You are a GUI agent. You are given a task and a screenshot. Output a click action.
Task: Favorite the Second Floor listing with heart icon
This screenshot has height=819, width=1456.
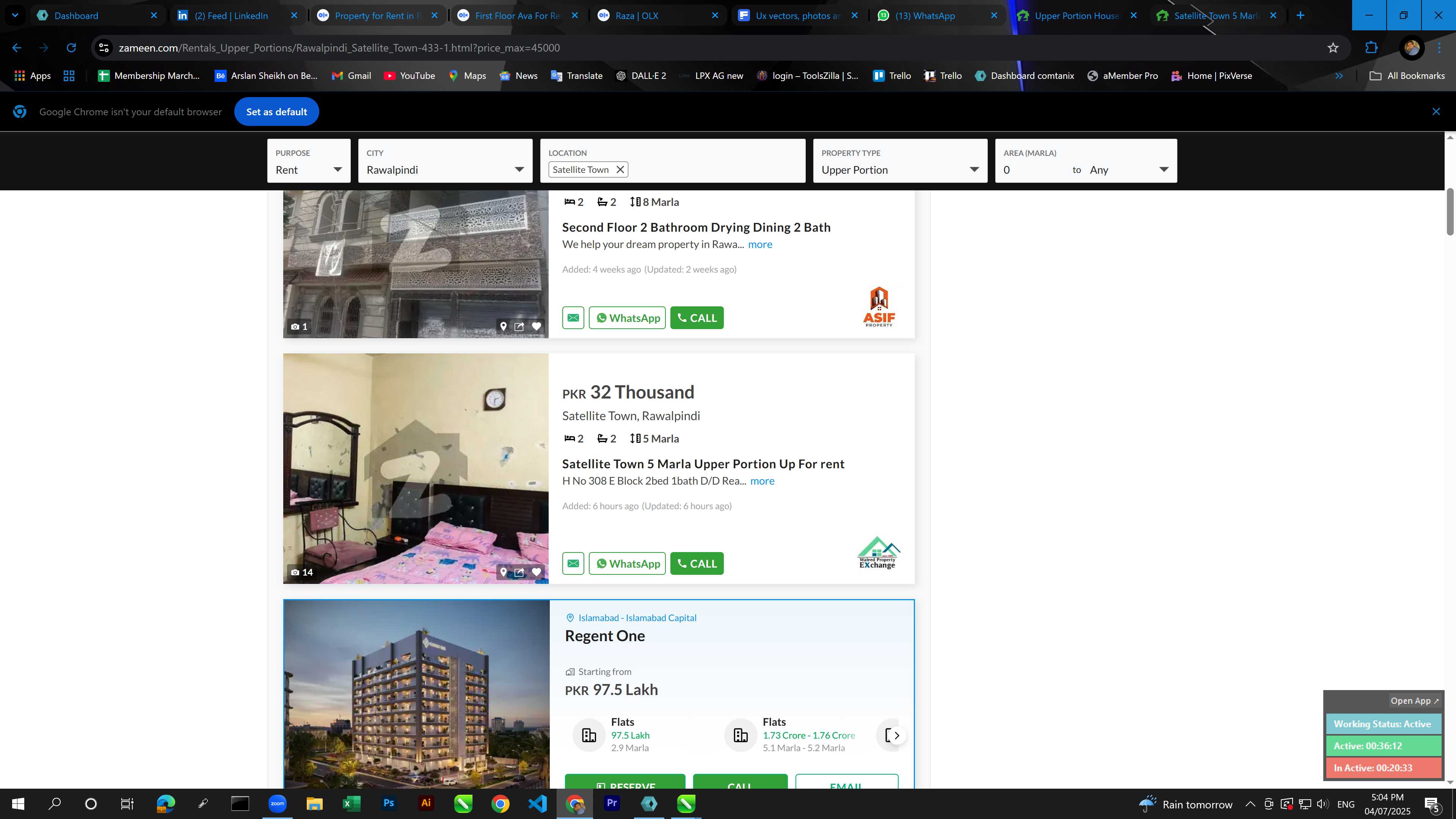point(537,326)
